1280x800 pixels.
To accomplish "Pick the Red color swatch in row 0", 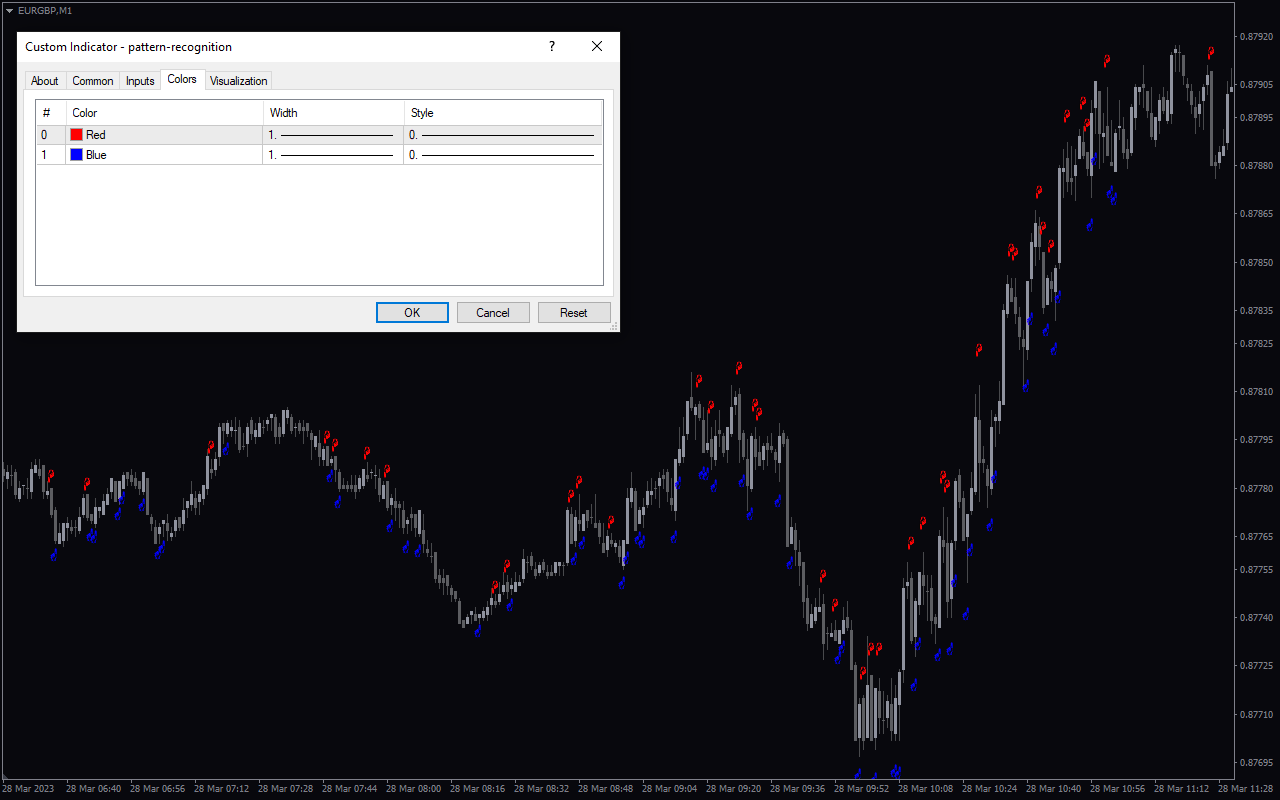I will pyautogui.click(x=77, y=135).
